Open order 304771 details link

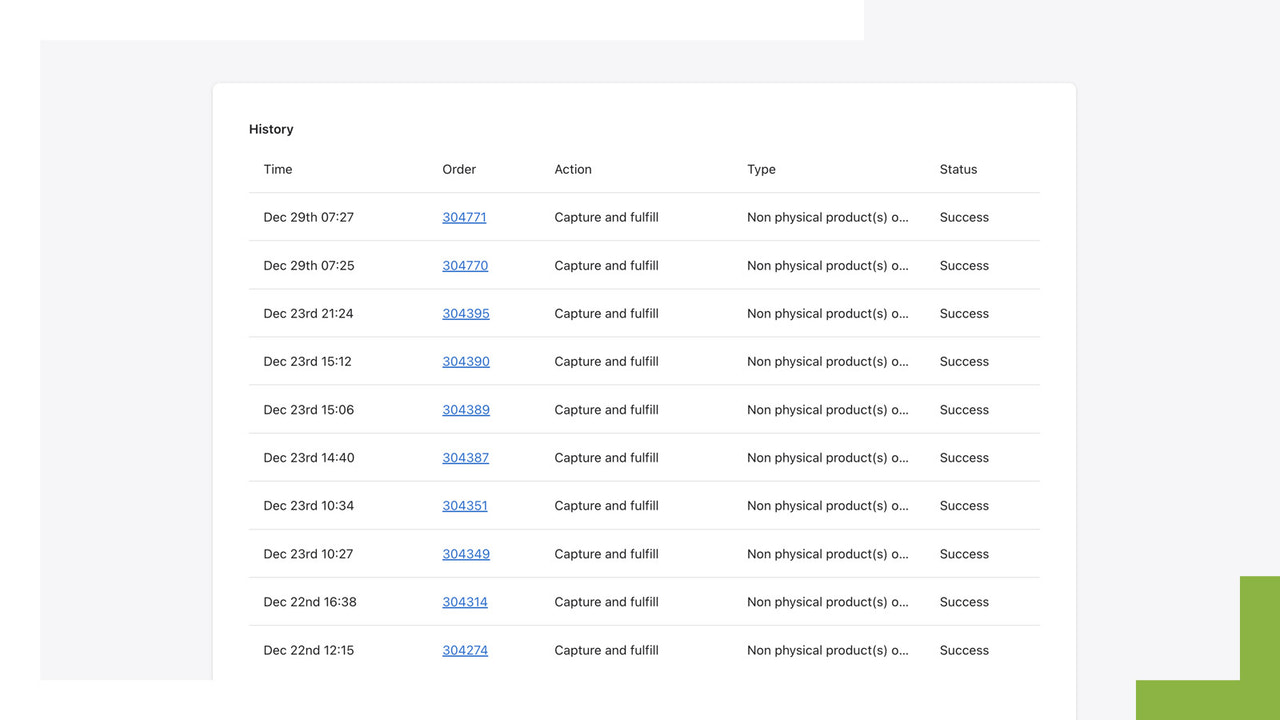tap(464, 217)
